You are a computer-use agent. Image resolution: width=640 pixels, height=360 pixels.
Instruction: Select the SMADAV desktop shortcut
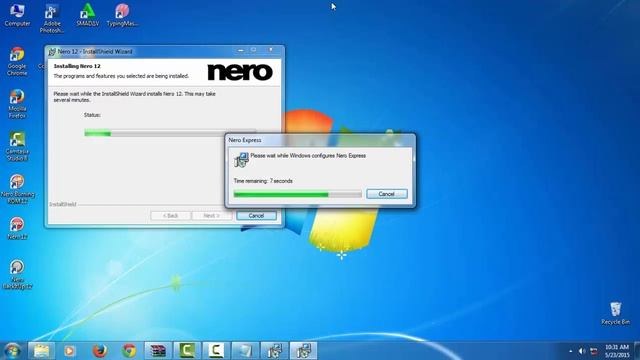pyautogui.click(x=87, y=16)
